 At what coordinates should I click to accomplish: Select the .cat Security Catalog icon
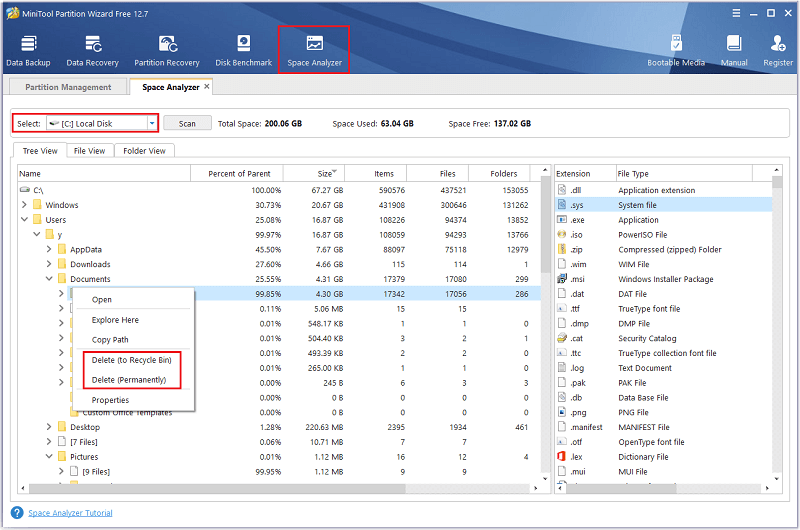[562, 338]
